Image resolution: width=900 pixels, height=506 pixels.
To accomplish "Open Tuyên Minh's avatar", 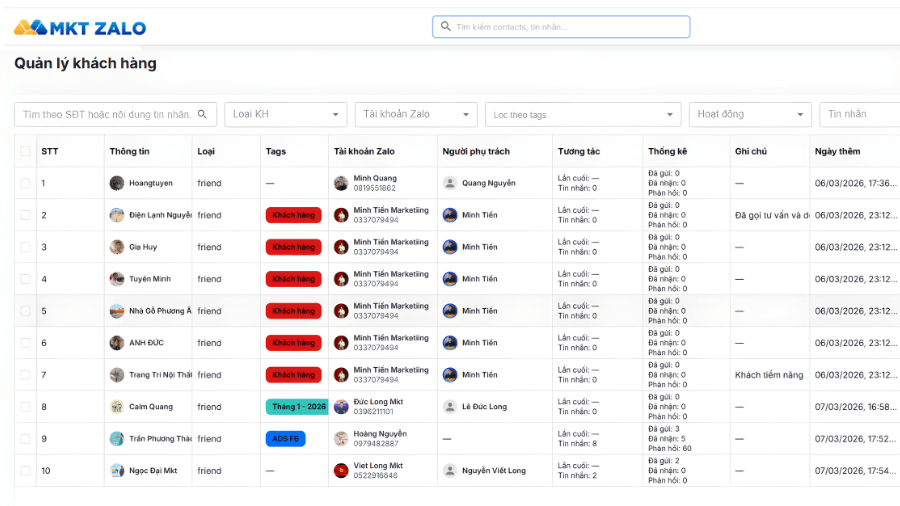I will [117, 279].
